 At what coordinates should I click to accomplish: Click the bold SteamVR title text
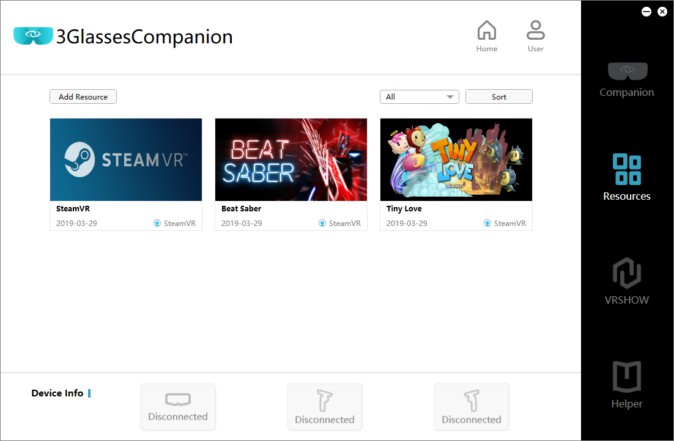(73, 208)
